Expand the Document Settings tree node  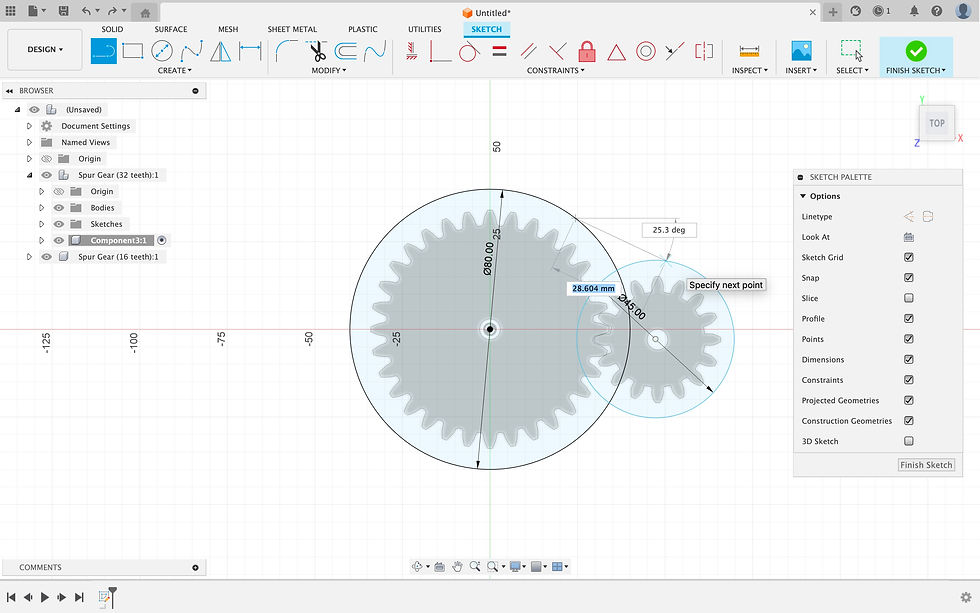[x=30, y=126]
